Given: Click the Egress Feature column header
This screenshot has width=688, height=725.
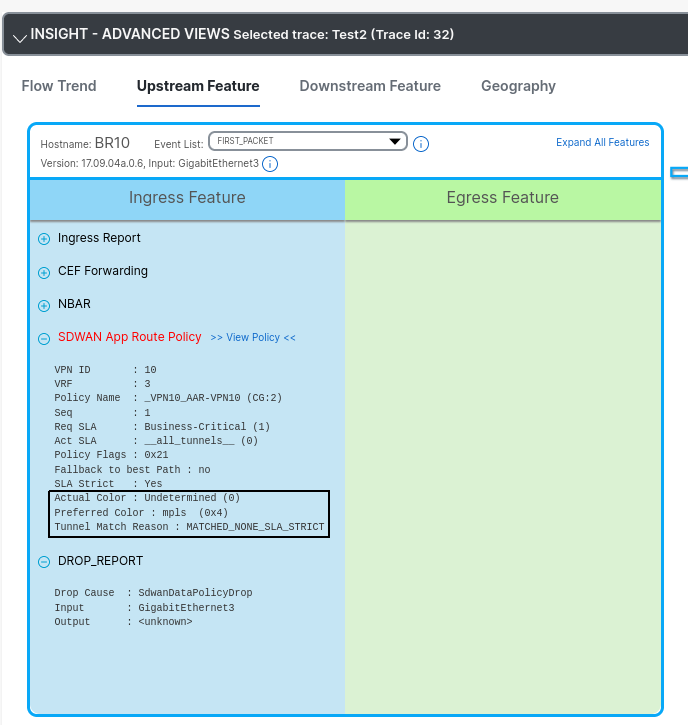Looking at the screenshot, I should pos(502,198).
